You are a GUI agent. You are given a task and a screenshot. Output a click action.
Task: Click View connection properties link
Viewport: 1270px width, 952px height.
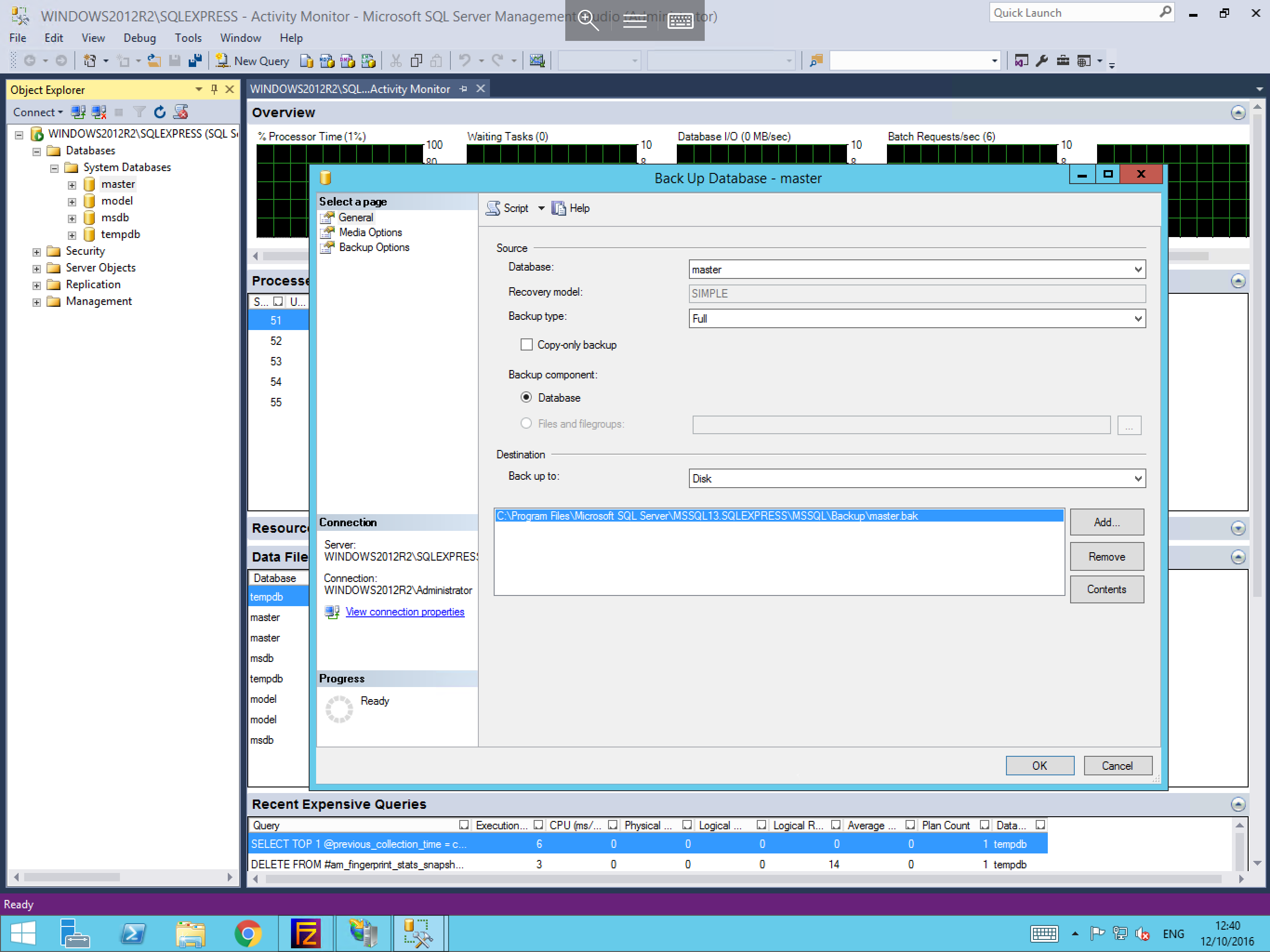point(405,612)
